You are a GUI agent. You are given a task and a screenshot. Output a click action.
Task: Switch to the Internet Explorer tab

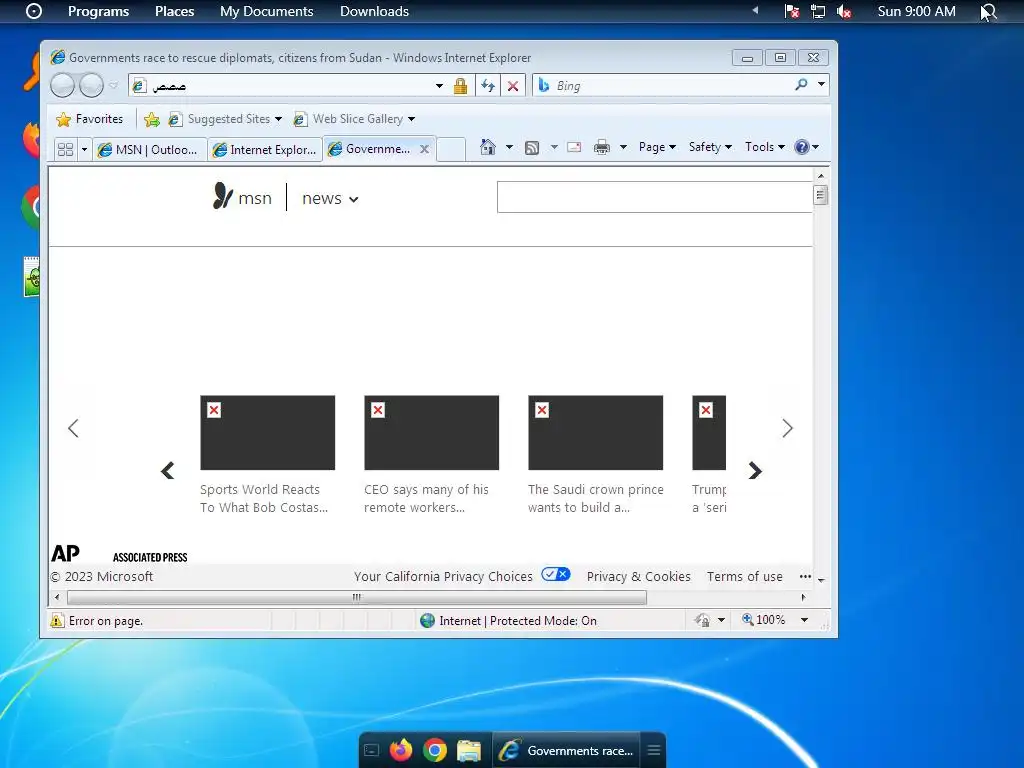coord(265,150)
